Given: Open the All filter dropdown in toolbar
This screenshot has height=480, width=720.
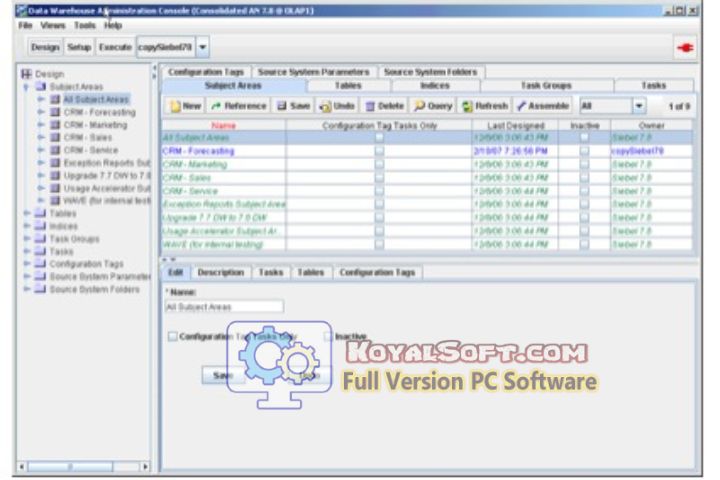Looking at the screenshot, I should (639, 106).
